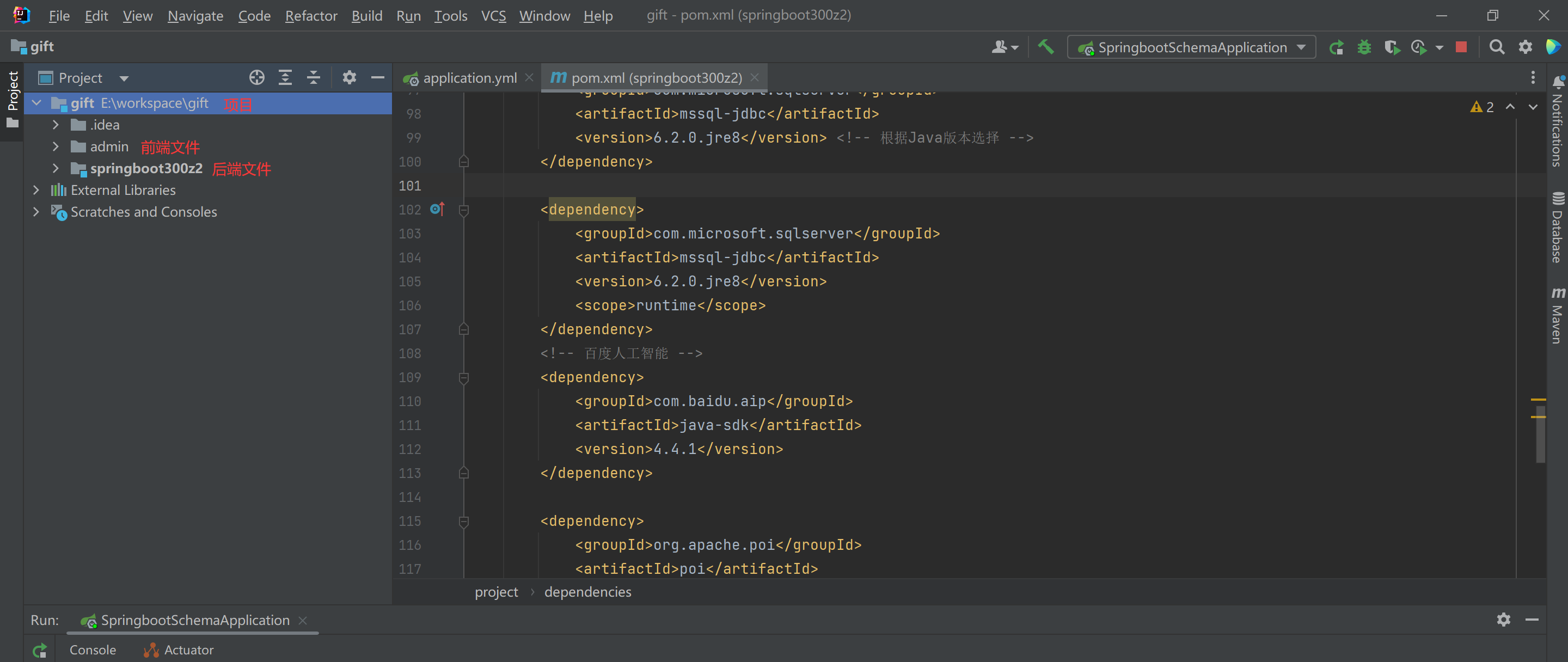
Task: Click Select Opened File crosshair icon
Action: tap(256, 78)
